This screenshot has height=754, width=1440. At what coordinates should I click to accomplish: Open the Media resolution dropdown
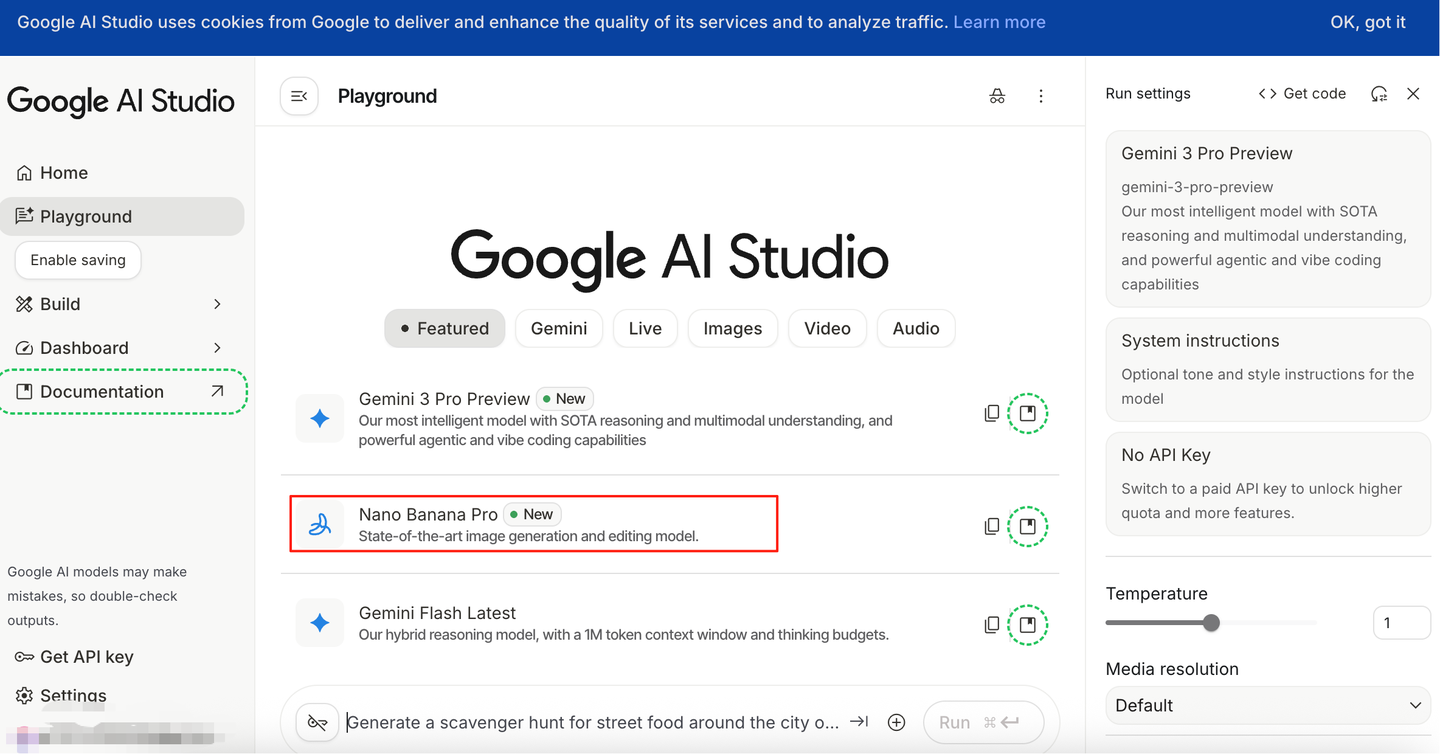(x=1268, y=705)
